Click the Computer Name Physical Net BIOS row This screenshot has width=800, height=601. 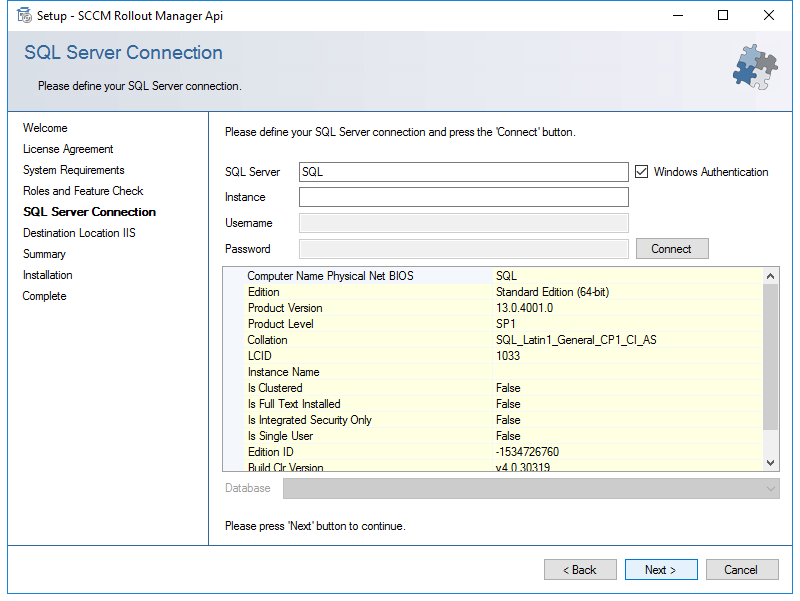493,276
